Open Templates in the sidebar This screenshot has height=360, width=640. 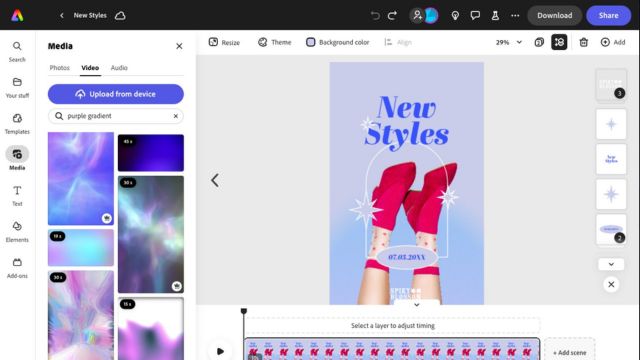pos(17,124)
